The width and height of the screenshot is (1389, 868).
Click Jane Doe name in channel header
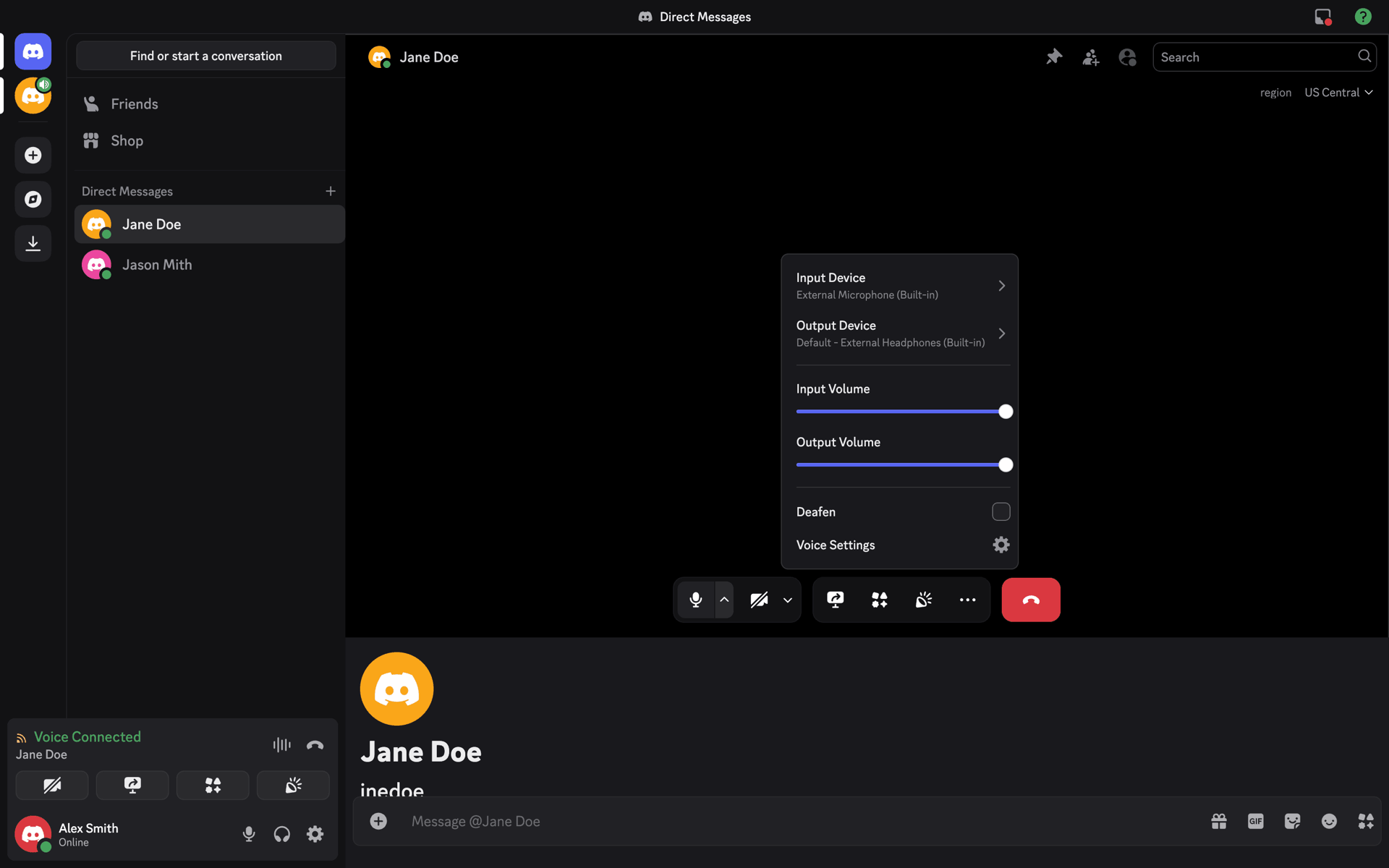429,57
